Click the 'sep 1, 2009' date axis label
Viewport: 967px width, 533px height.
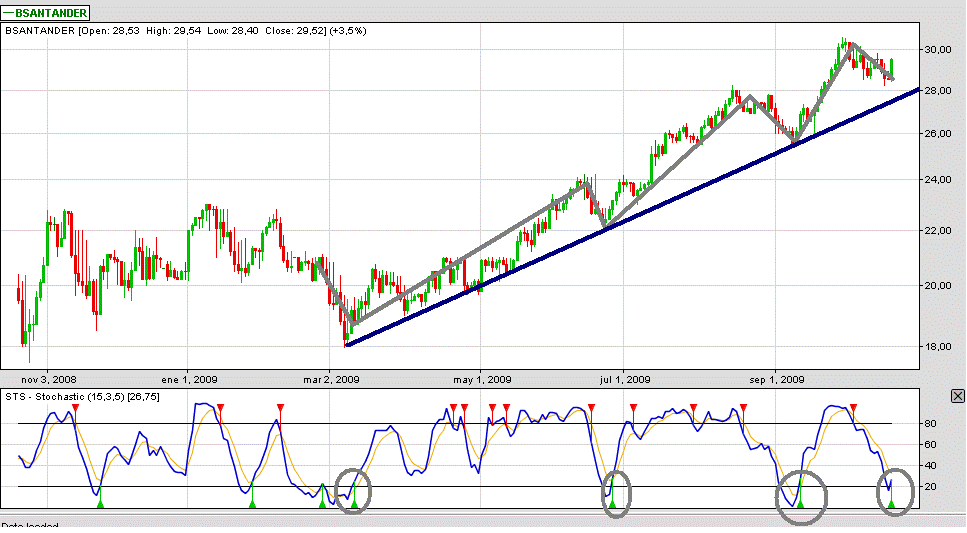(777, 379)
